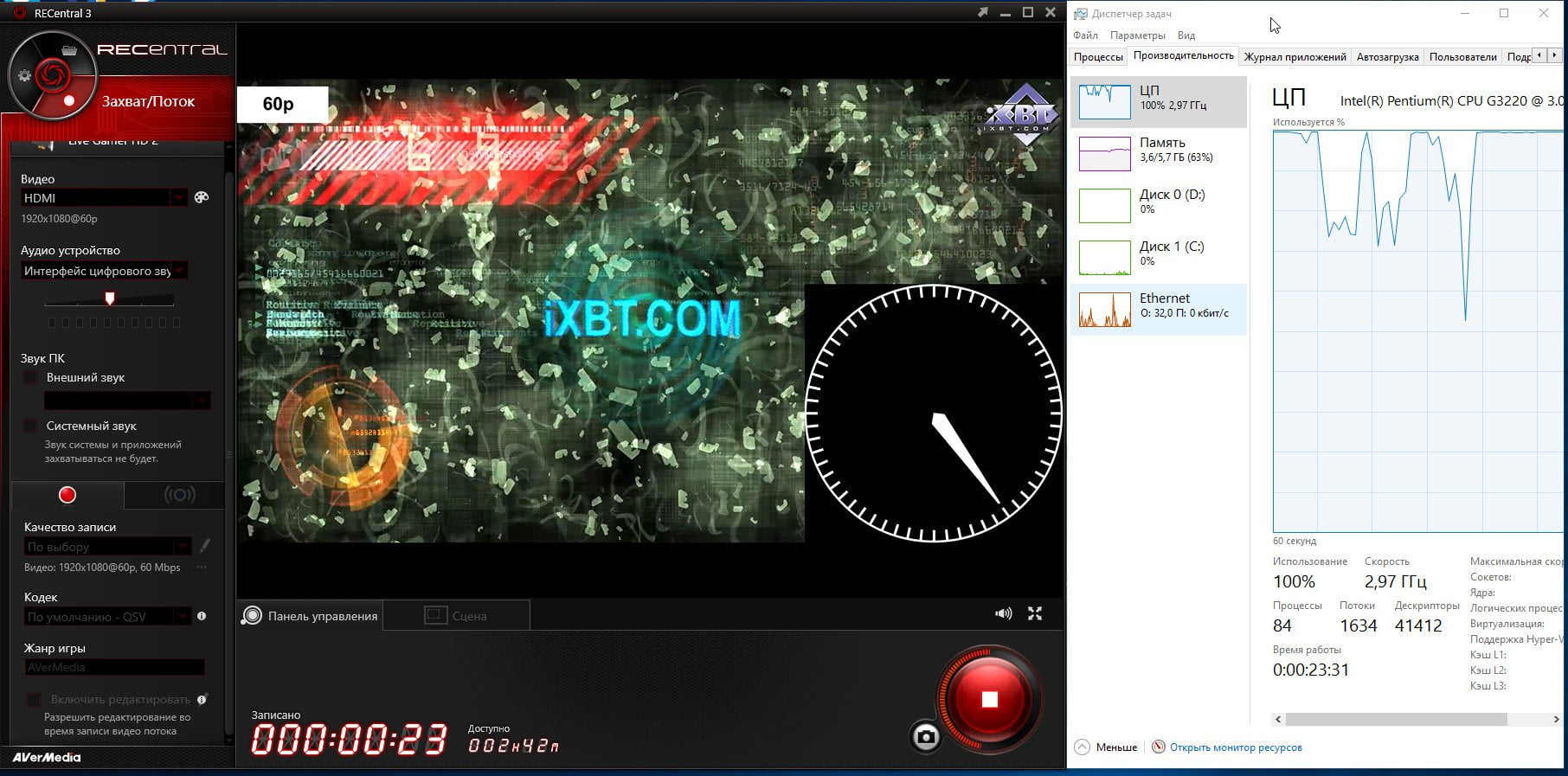
Task: Show codec info icon
Action: click(202, 616)
